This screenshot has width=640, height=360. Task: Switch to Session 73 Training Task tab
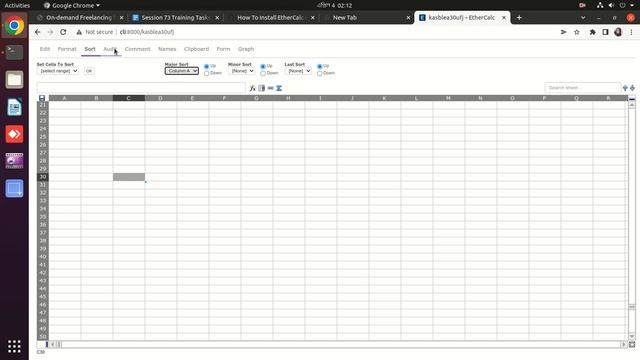[x=176, y=18]
